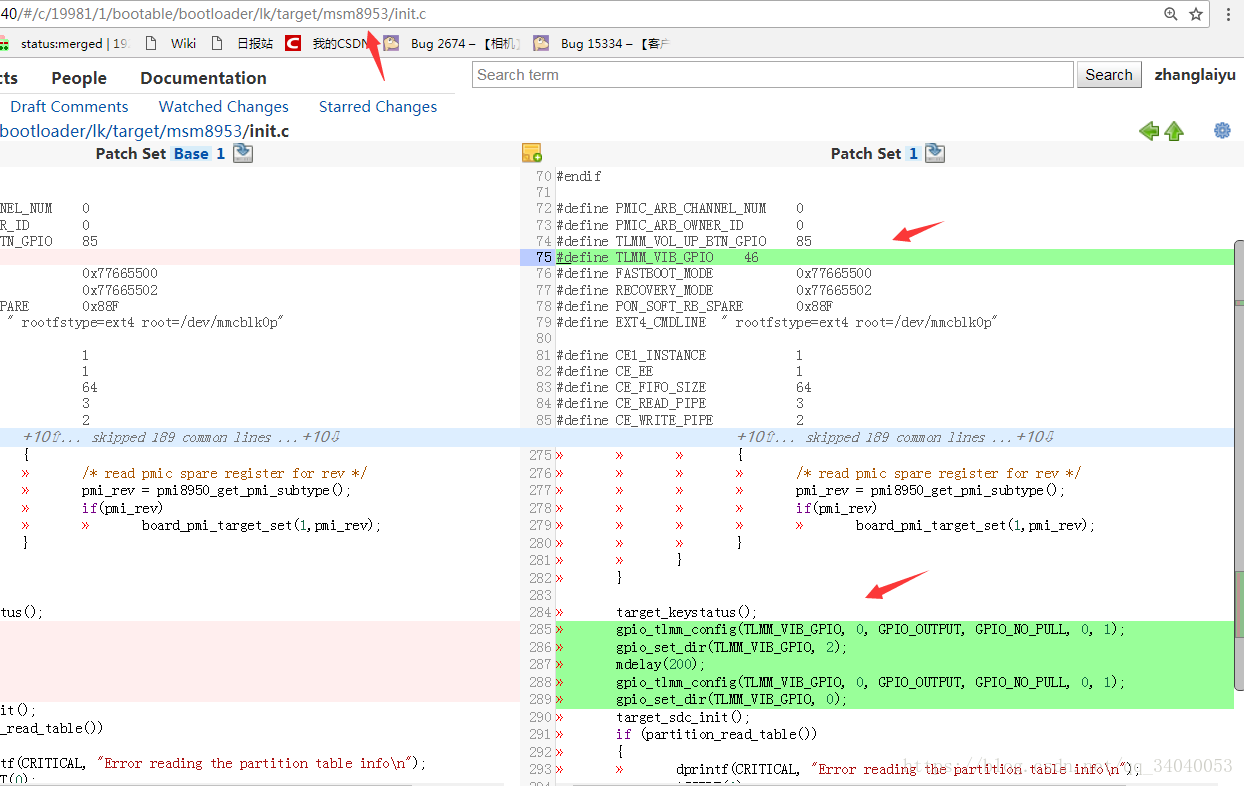1244x786 pixels.
Task: Click the #define TLMM_VIB_GPIO 46 line
Action: (658, 257)
